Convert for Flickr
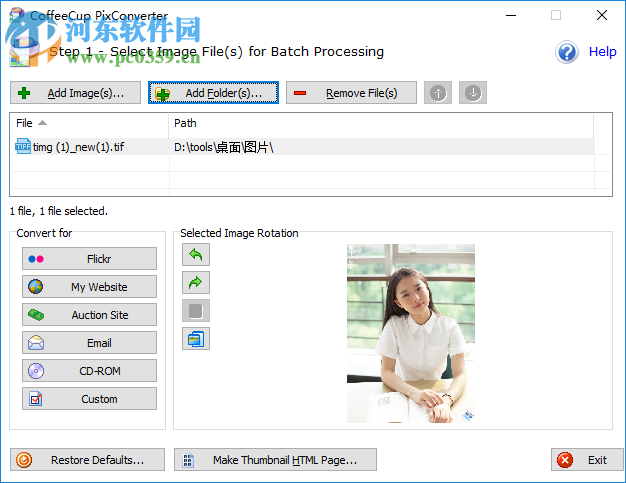This screenshot has height=483, width=626. coord(89,259)
